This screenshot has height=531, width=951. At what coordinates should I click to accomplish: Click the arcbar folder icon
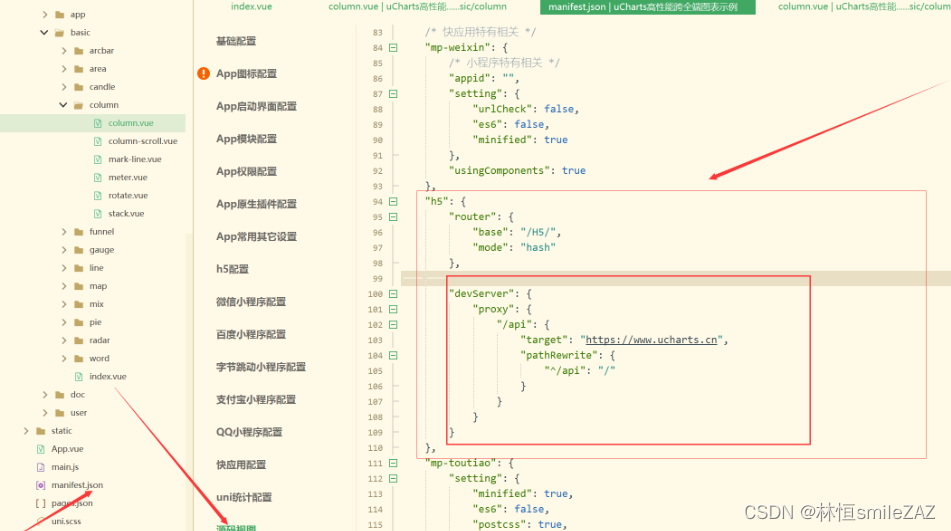pos(79,51)
